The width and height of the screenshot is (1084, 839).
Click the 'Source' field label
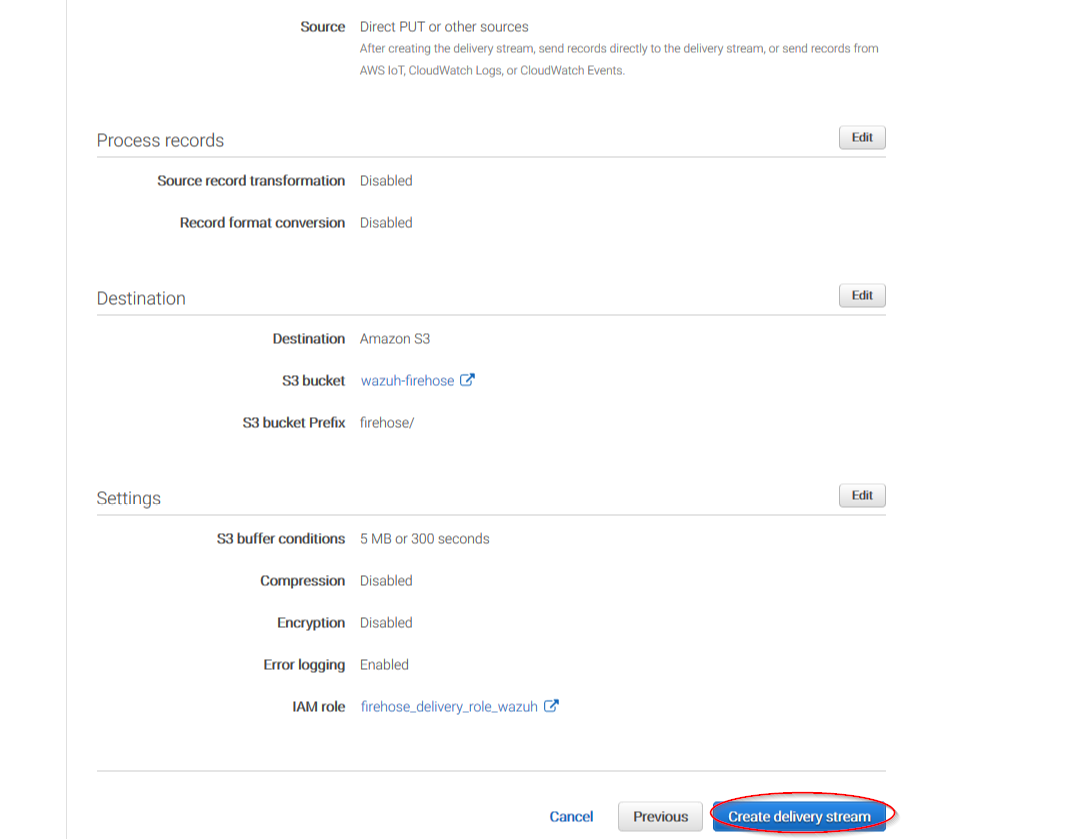tap(322, 27)
